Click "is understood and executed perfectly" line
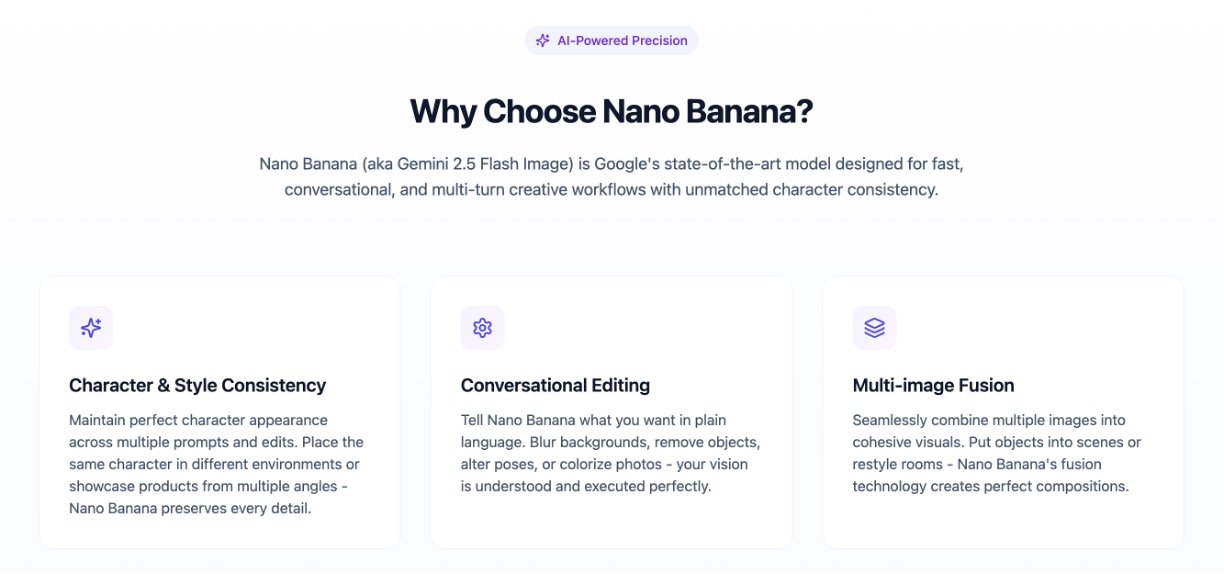The width and height of the screenshot is (1224, 574). pyautogui.click(x=586, y=487)
